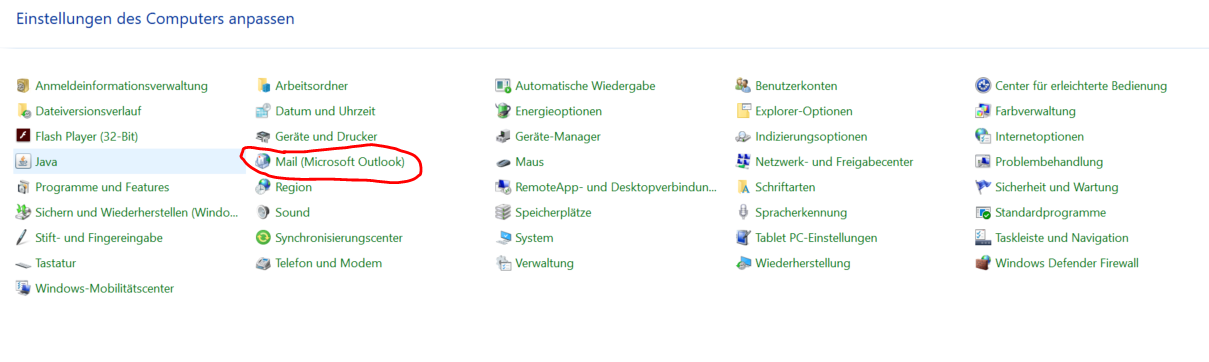The height and width of the screenshot is (362, 1209).
Task: Open the Schriftarten fonts icon
Action: (x=744, y=187)
